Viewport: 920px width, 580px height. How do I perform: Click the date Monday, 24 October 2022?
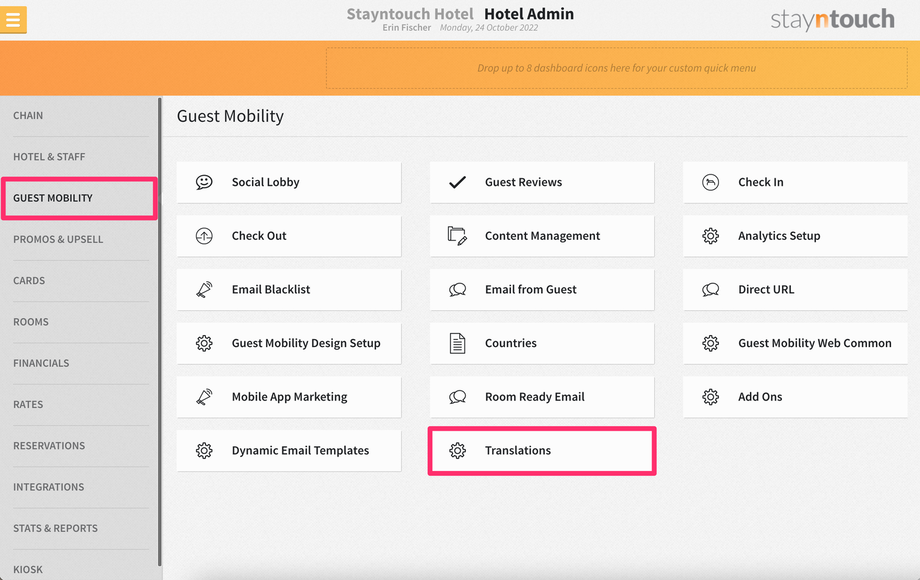[489, 28]
